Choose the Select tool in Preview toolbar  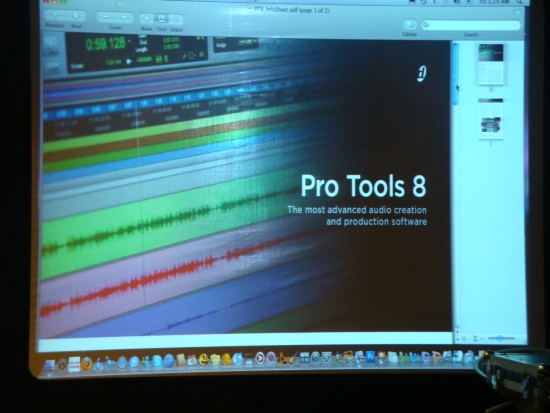tap(176, 19)
